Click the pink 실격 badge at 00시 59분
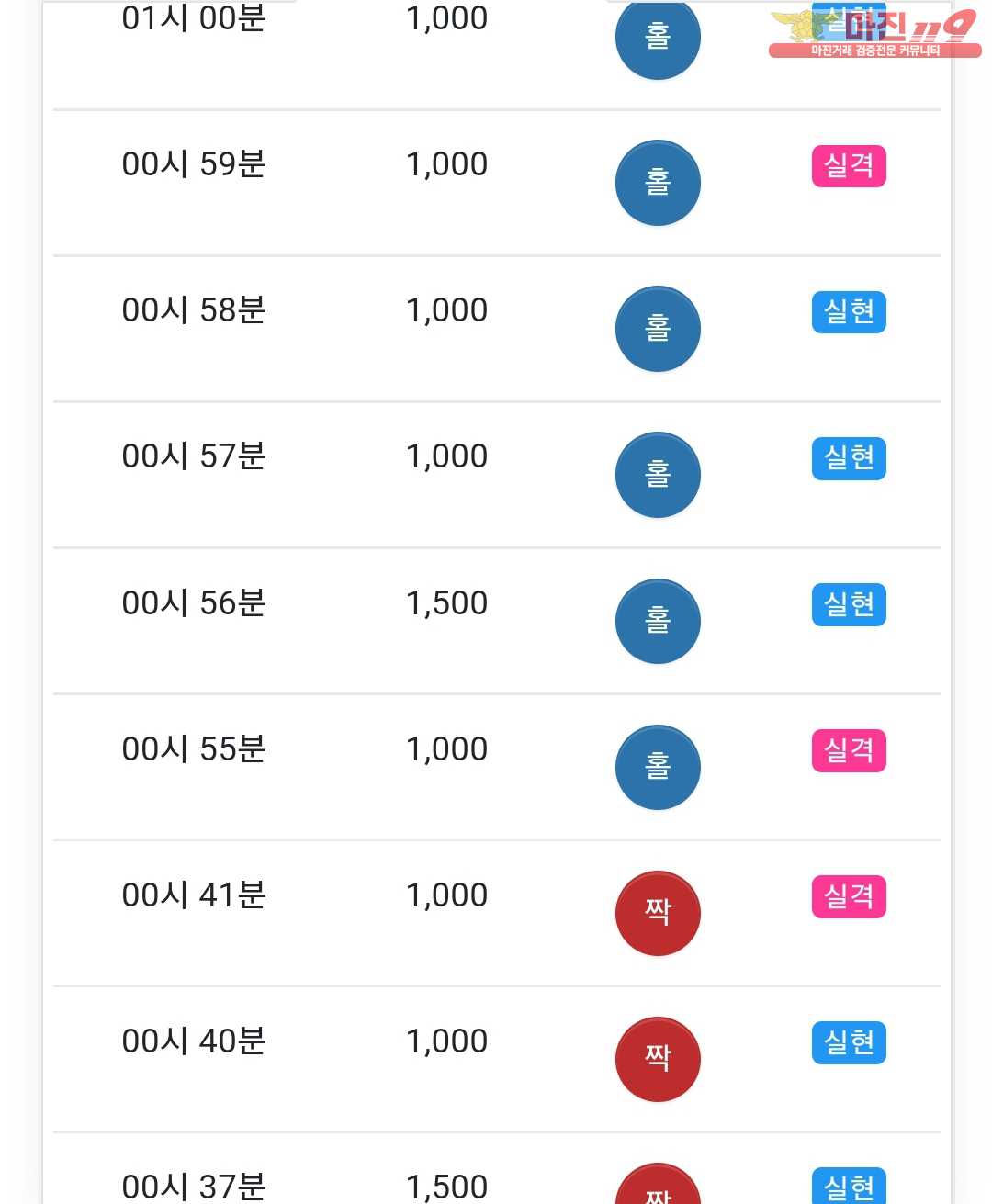 coord(849,166)
